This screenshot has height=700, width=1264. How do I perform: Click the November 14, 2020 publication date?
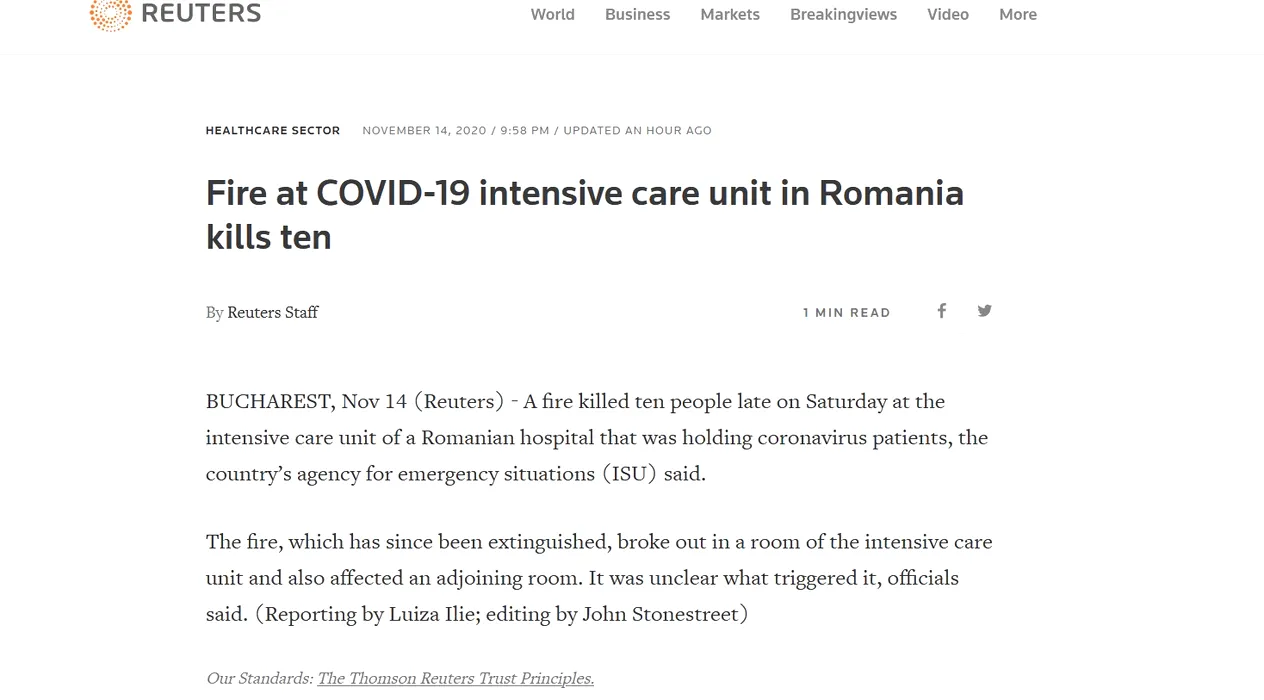coord(424,130)
